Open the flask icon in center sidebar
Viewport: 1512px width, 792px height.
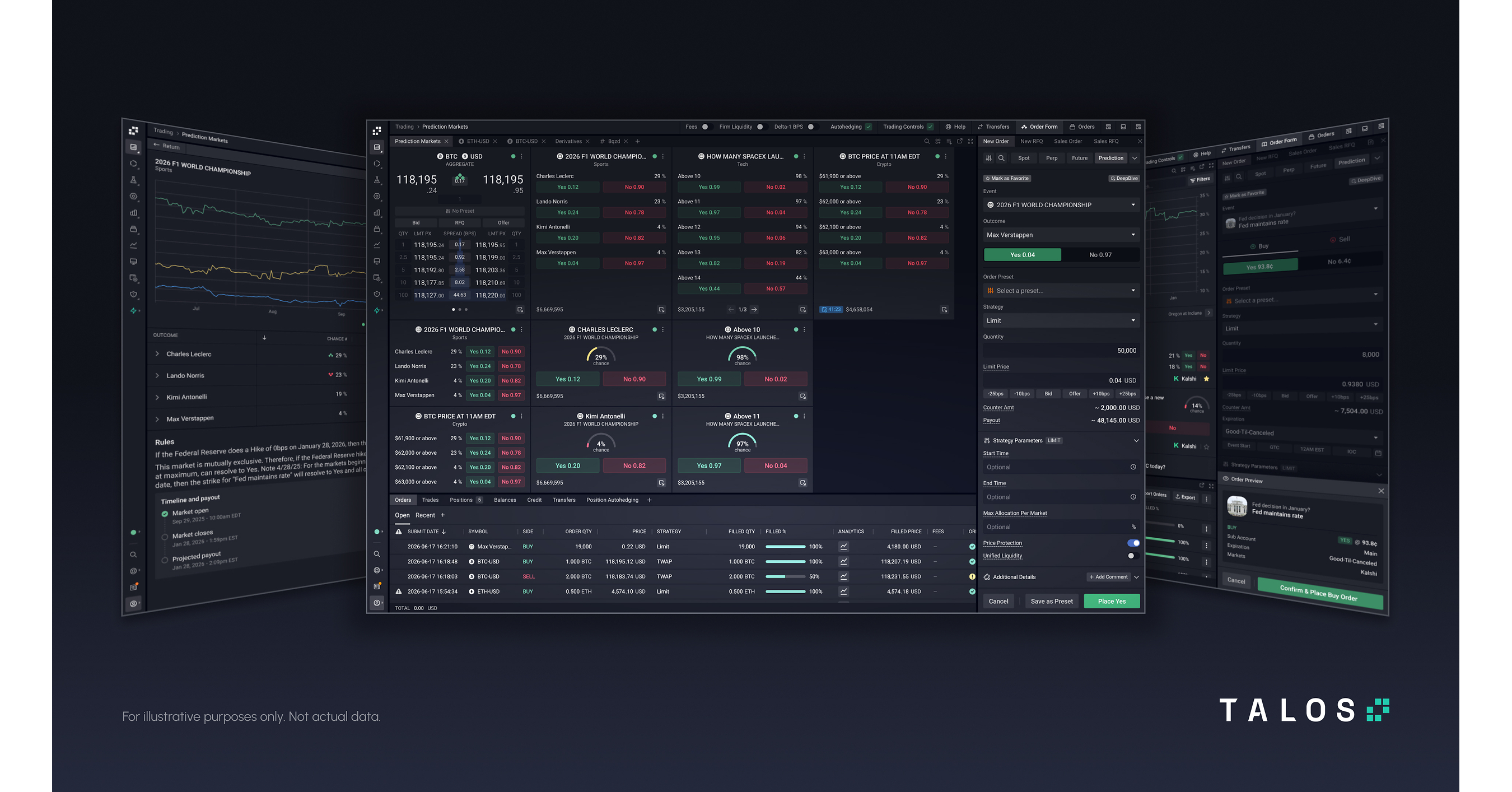click(x=377, y=180)
